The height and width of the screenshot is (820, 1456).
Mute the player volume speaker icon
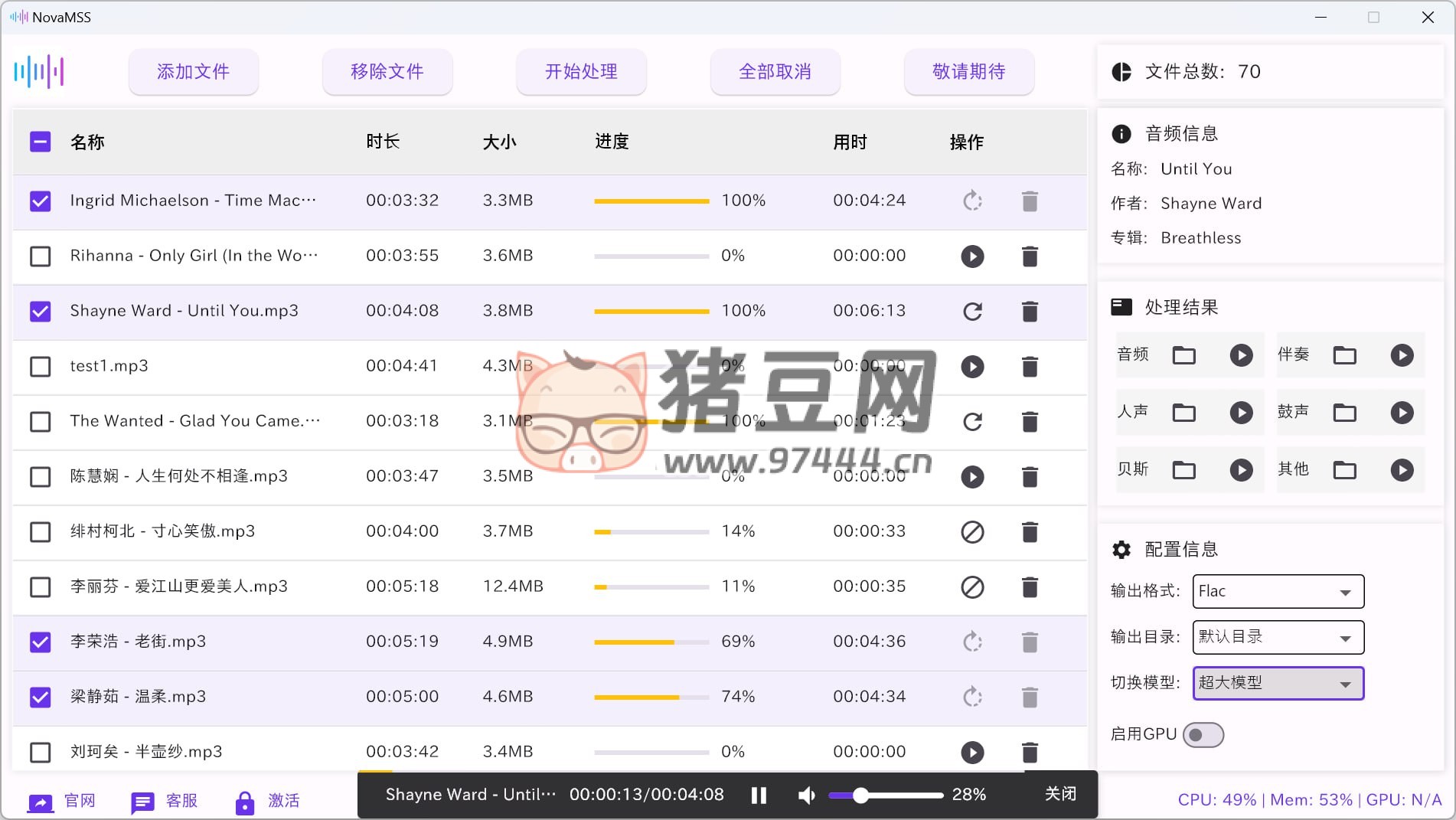click(x=806, y=795)
